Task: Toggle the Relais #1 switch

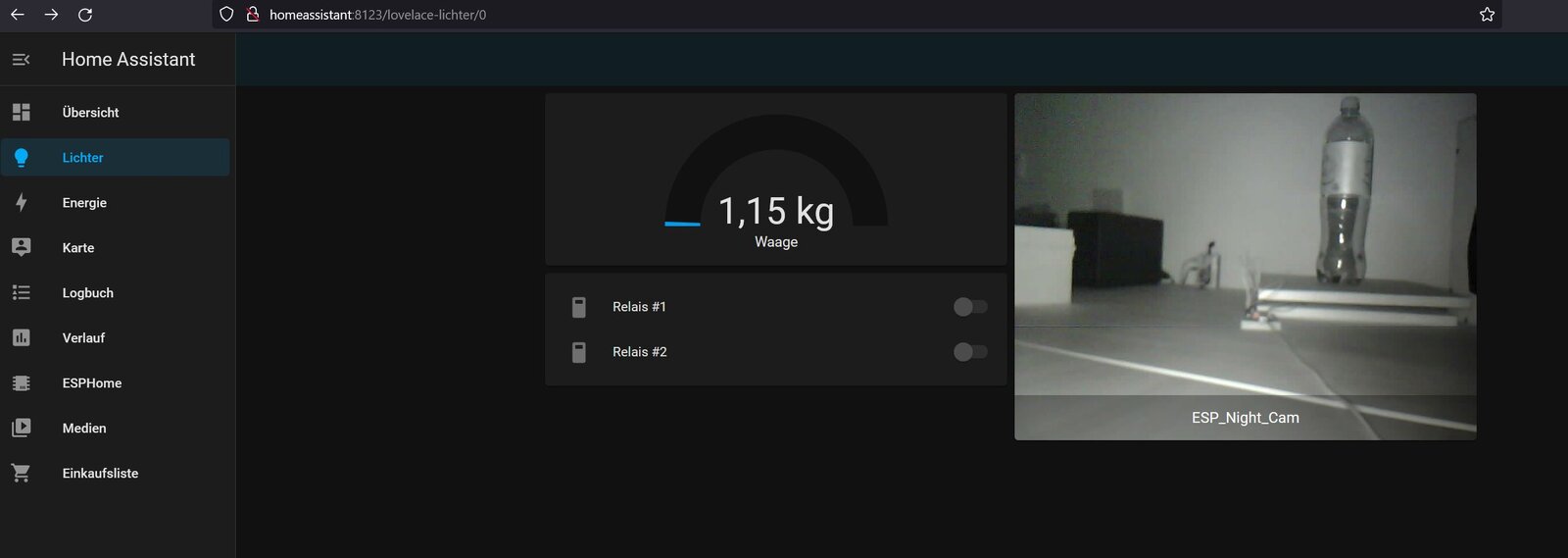Action: coord(969,307)
